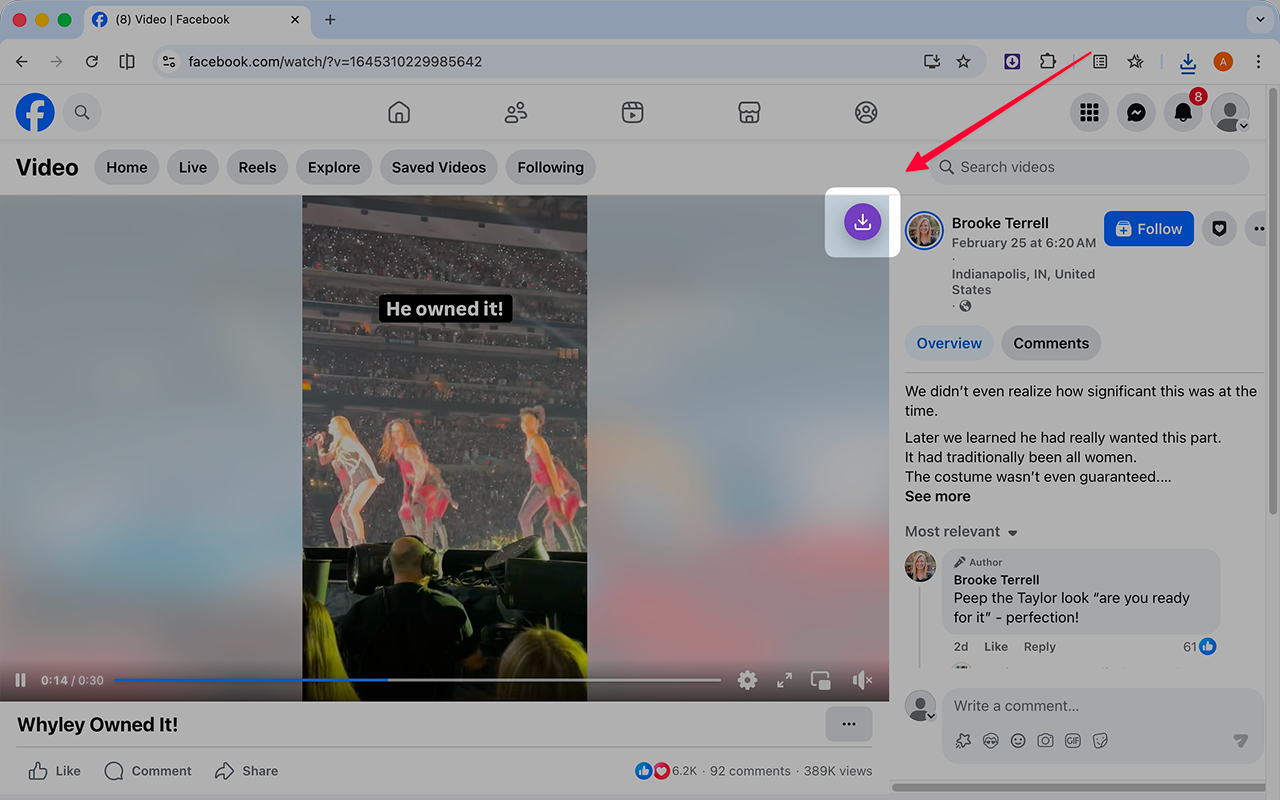This screenshot has width=1280, height=800.
Task: Reload the page in Chrome
Action: coord(91,62)
